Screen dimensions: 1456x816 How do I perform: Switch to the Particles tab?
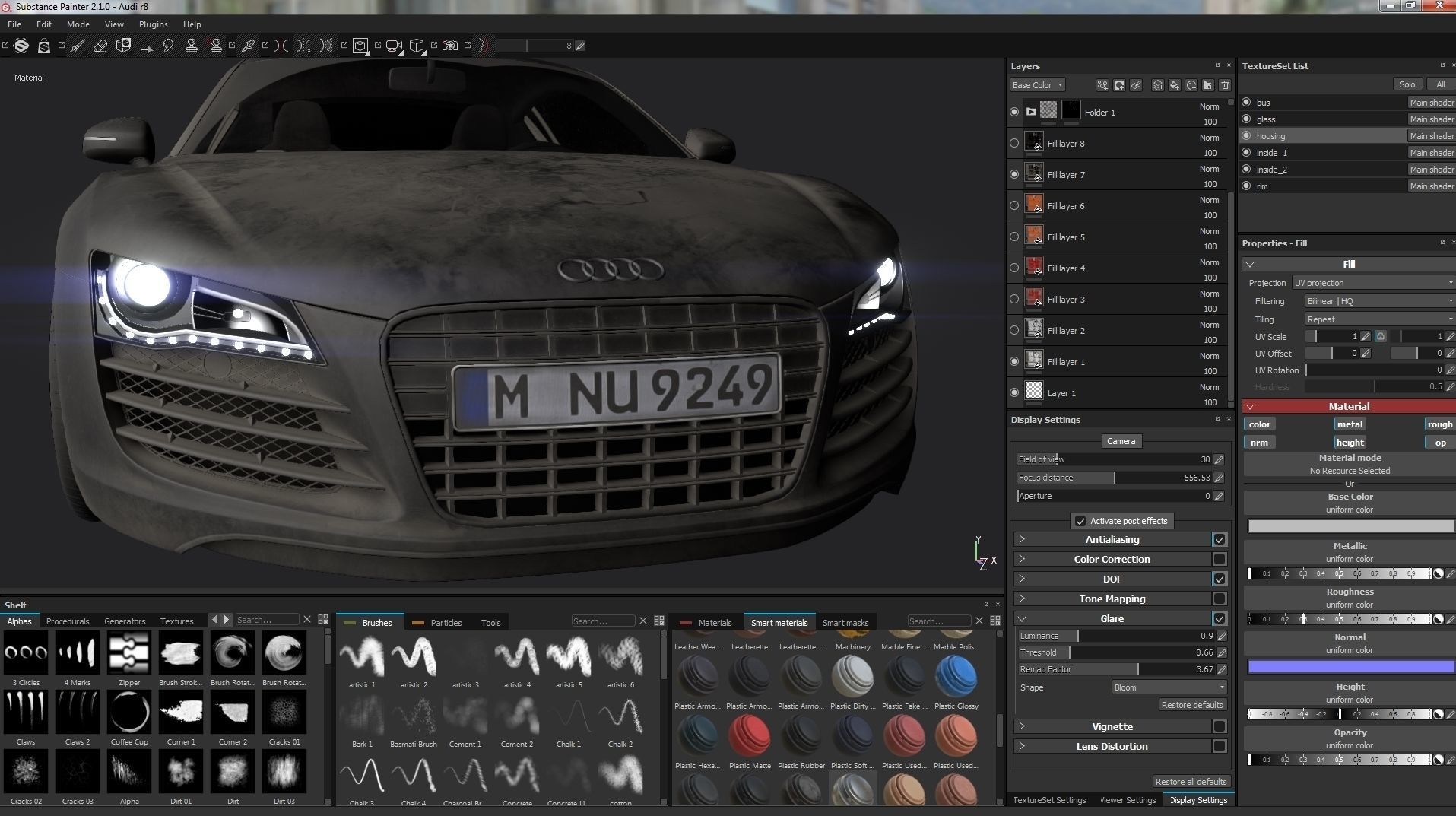[446, 622]
